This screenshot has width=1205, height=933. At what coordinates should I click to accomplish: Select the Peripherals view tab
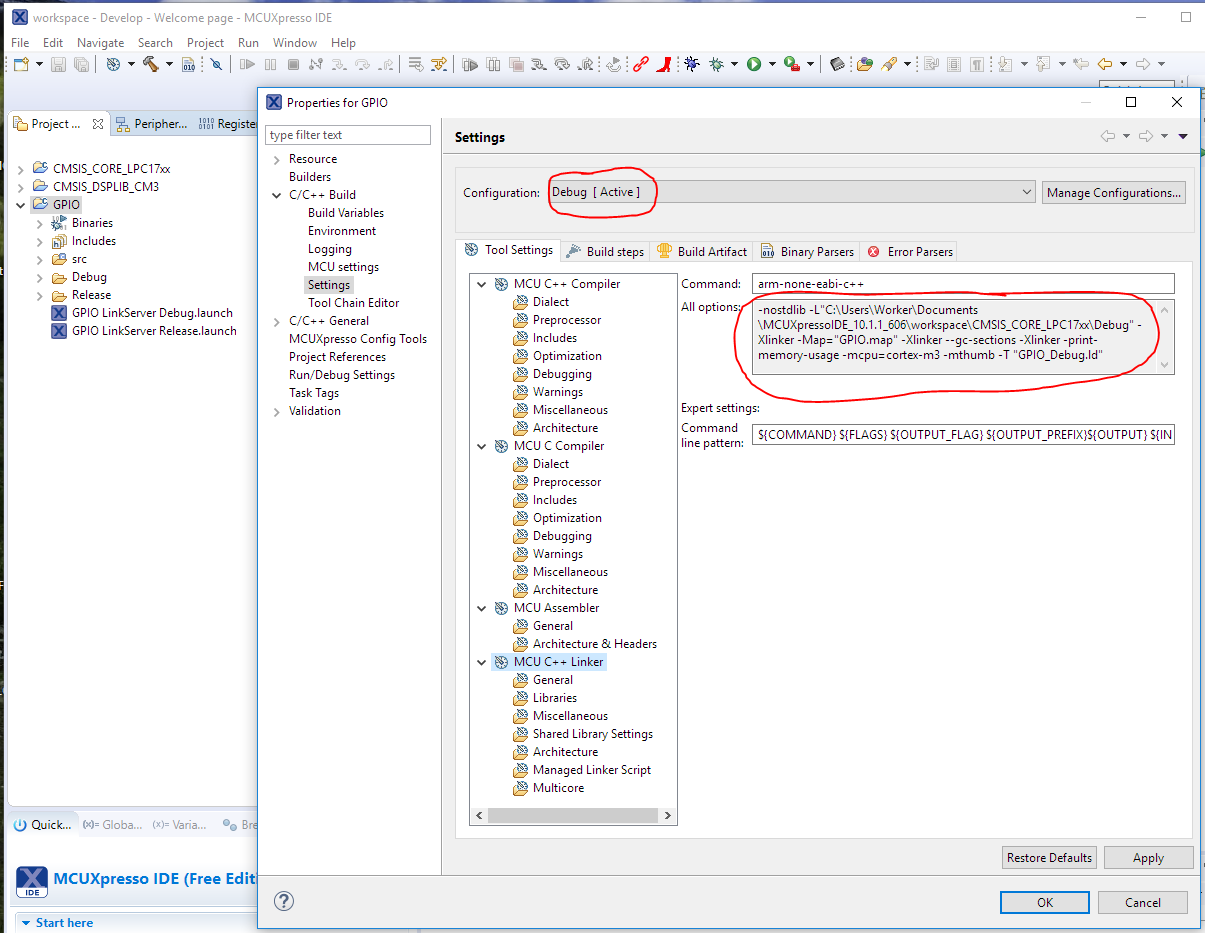(x=151, y=124)
